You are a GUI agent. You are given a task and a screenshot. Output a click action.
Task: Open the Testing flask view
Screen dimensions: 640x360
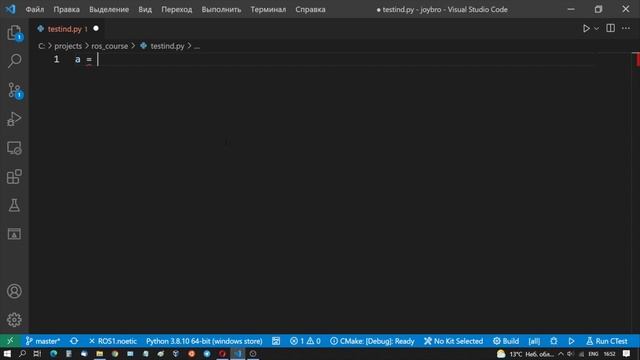click(14, 205)
